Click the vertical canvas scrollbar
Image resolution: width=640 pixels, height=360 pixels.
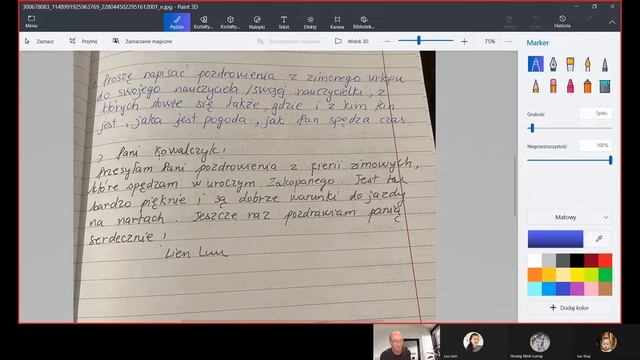515,187
